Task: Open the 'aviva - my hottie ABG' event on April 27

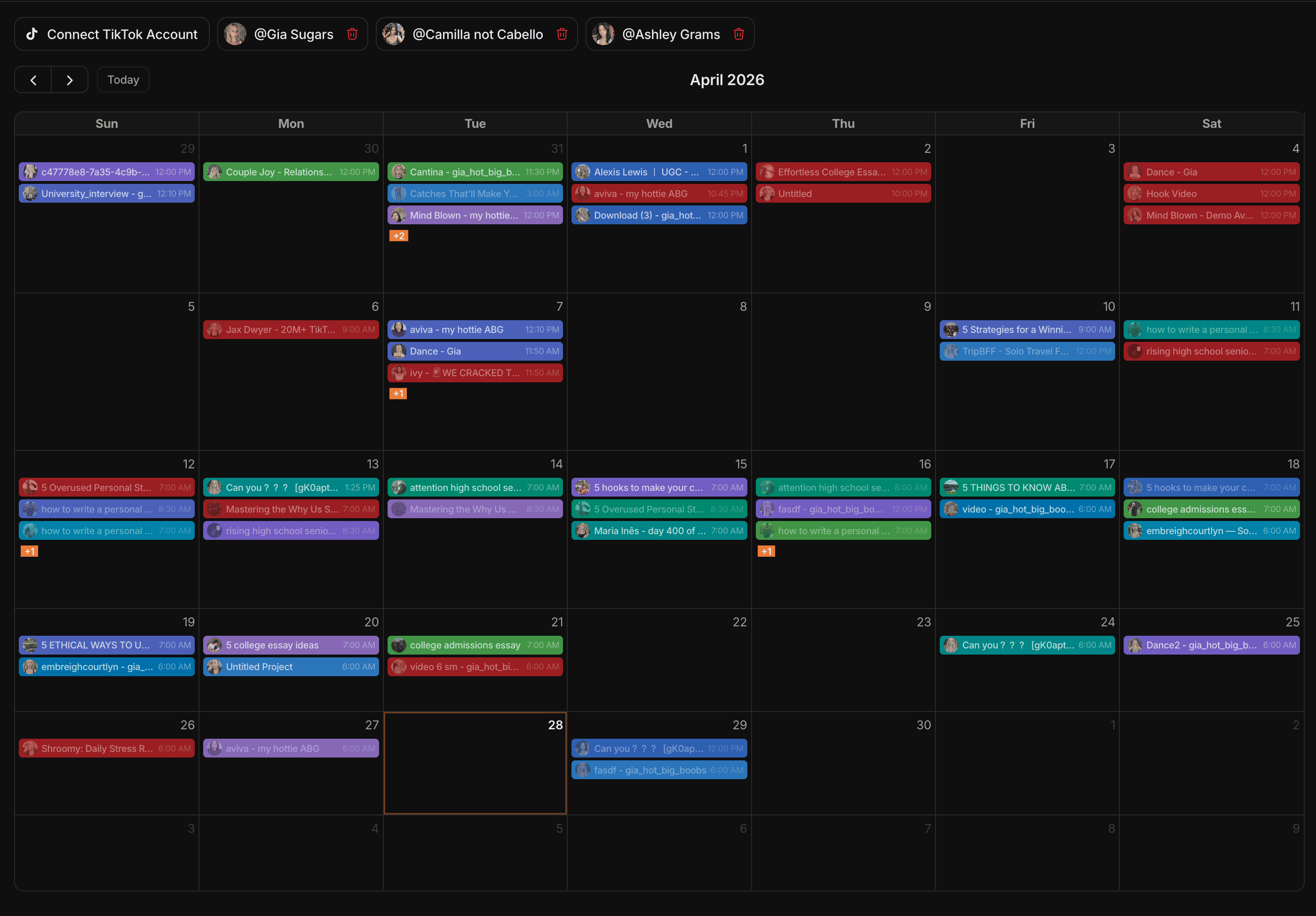Action: coord(291,748)
